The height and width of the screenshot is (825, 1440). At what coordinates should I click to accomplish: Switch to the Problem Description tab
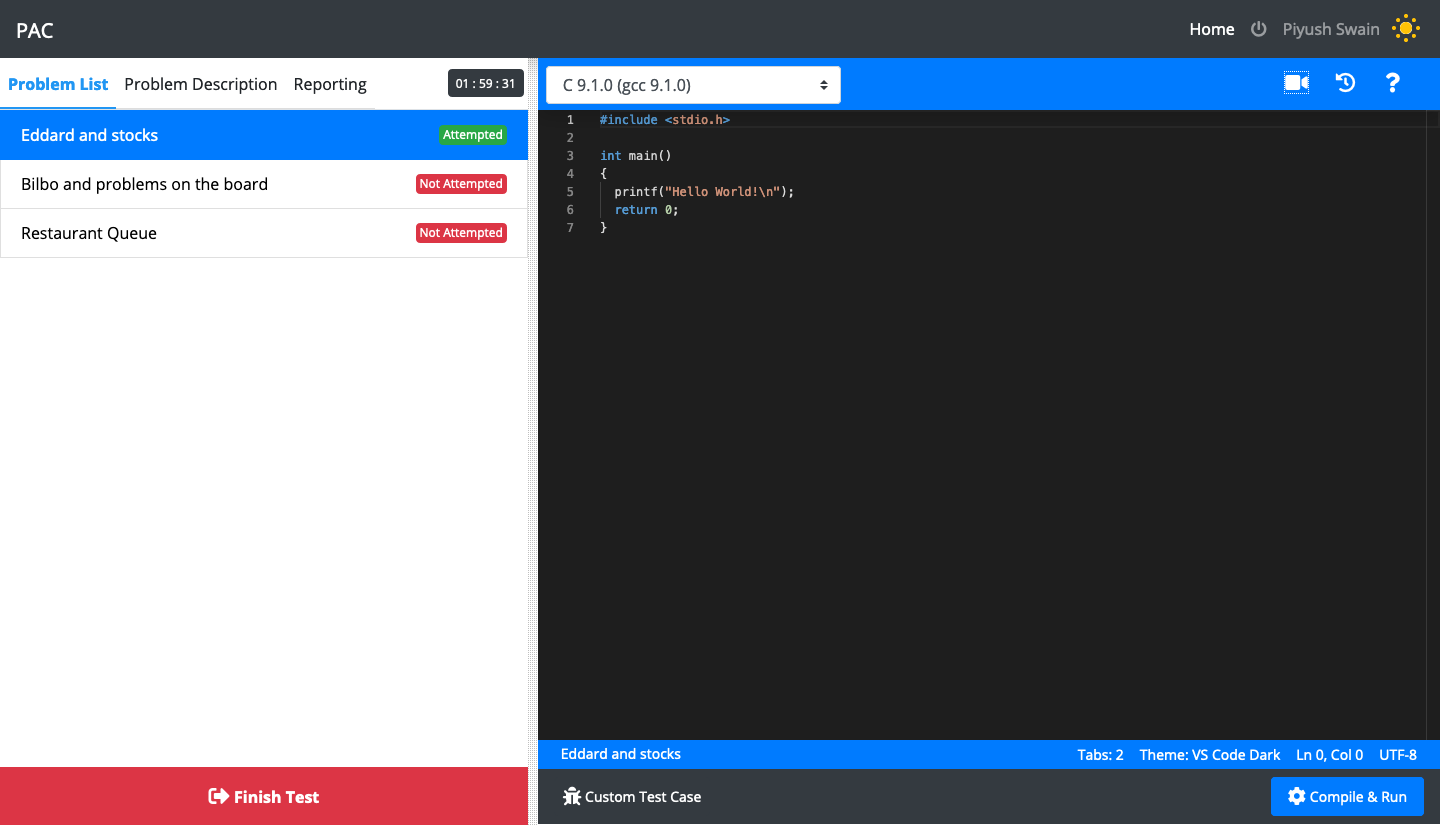(200, 84)
